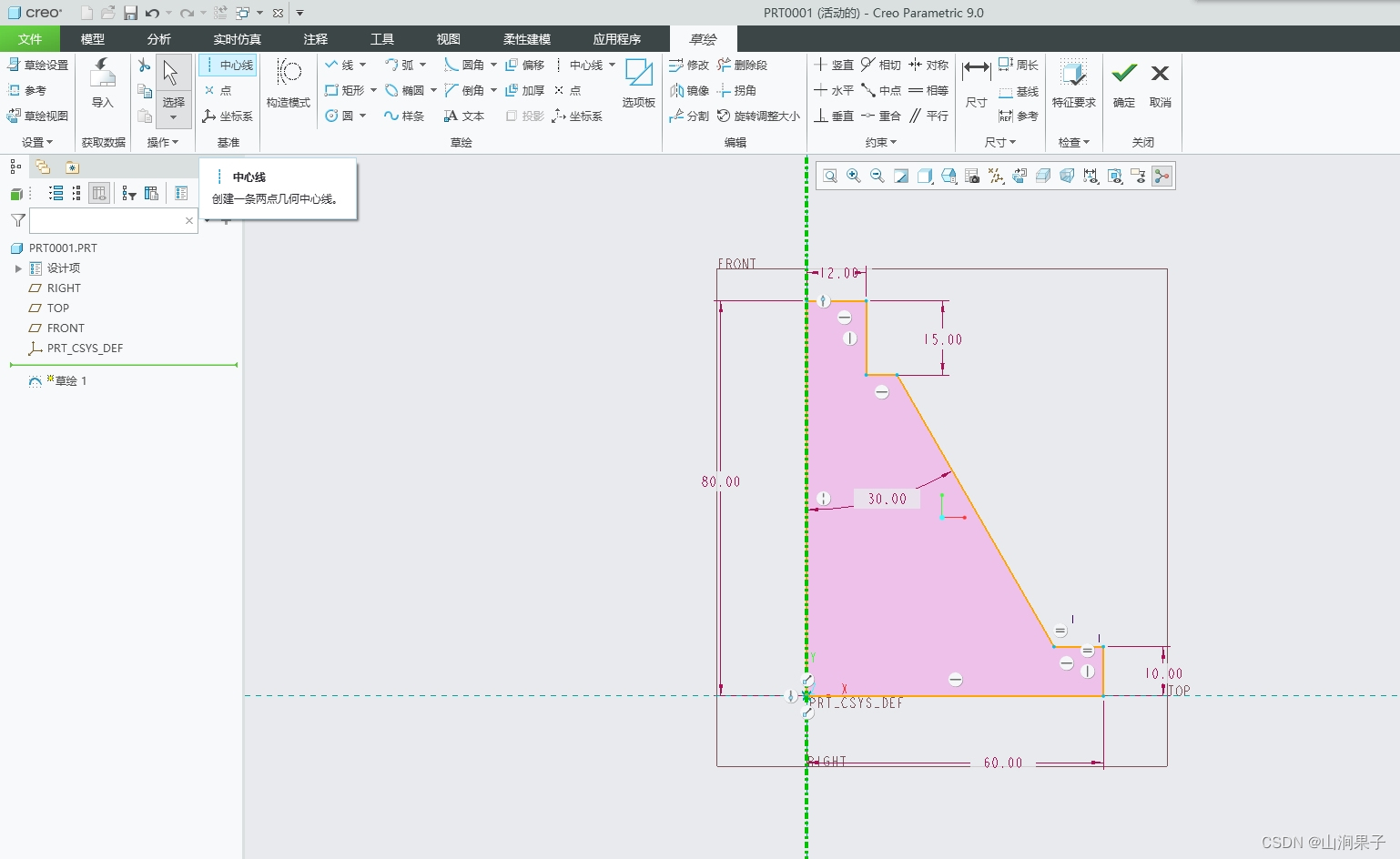This screenshot has width=1400, height=859.
Task: Click the Thicken (加厚) tool
Action: 525,90
